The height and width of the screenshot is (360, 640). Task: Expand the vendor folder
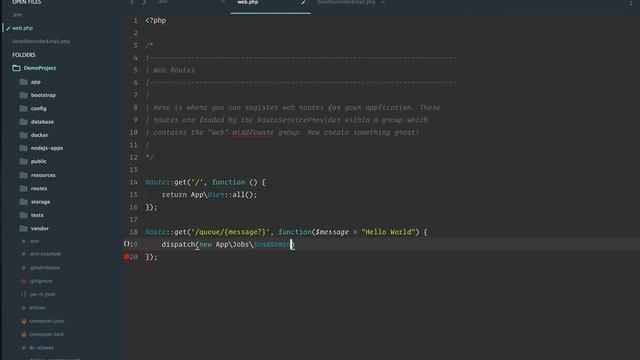tap(40, 229)
